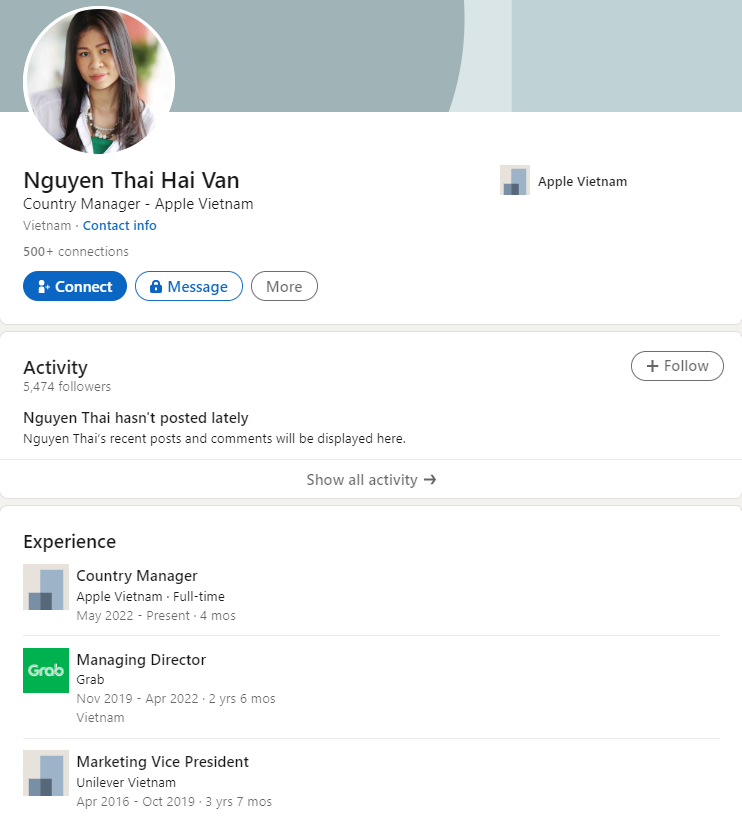Open the Contact info link

click(119, 226)
